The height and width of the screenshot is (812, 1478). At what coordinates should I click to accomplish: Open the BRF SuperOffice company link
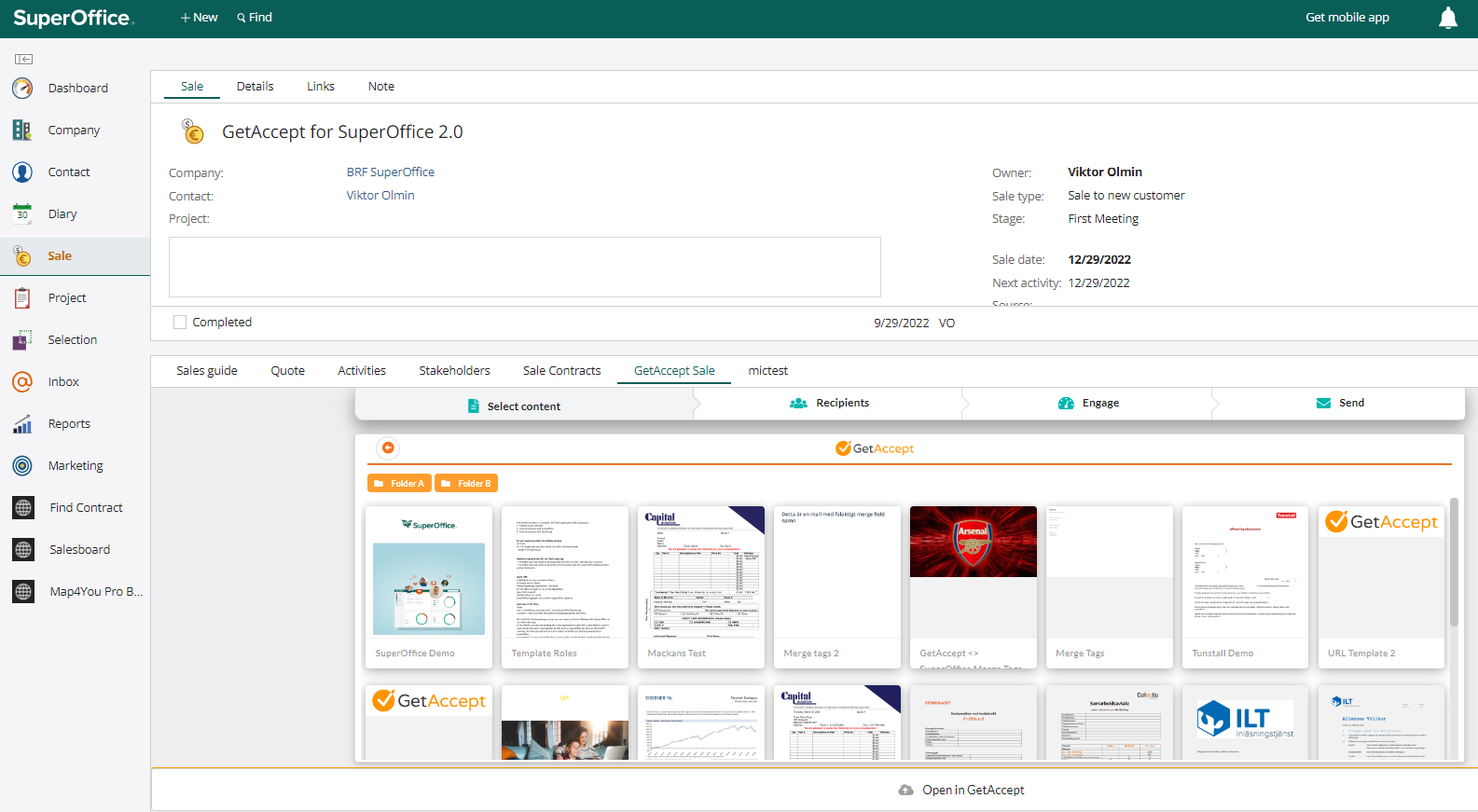point(390,172)
